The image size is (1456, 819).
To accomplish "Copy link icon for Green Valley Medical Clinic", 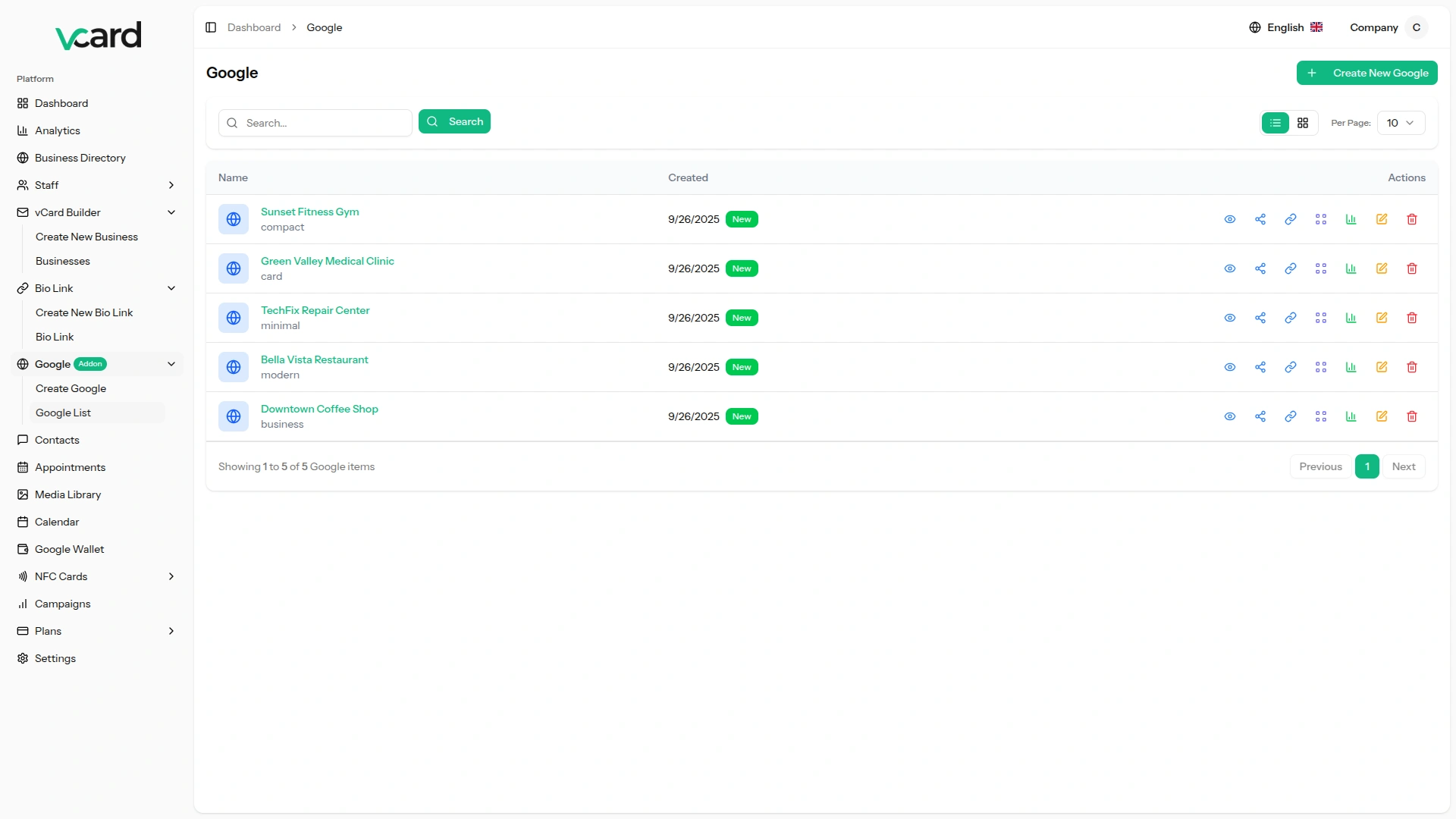I will click(x=1291, y=268).
